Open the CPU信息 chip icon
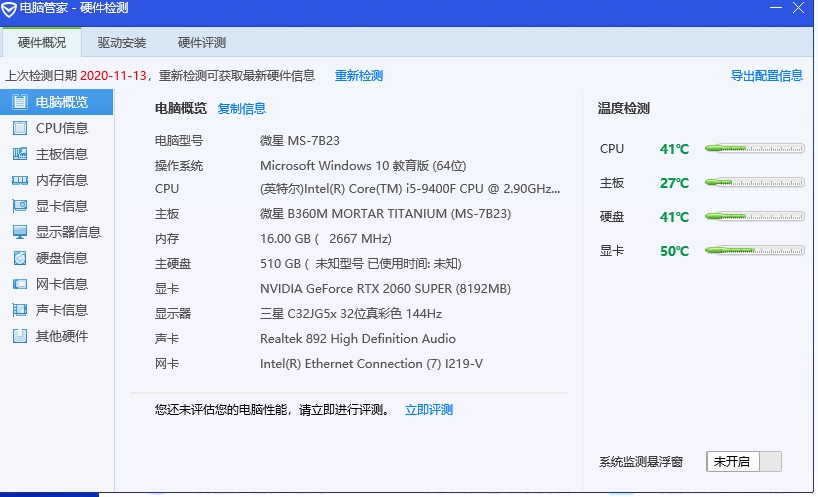The height and width of the screenshot is (497, 818). [19, 128]
